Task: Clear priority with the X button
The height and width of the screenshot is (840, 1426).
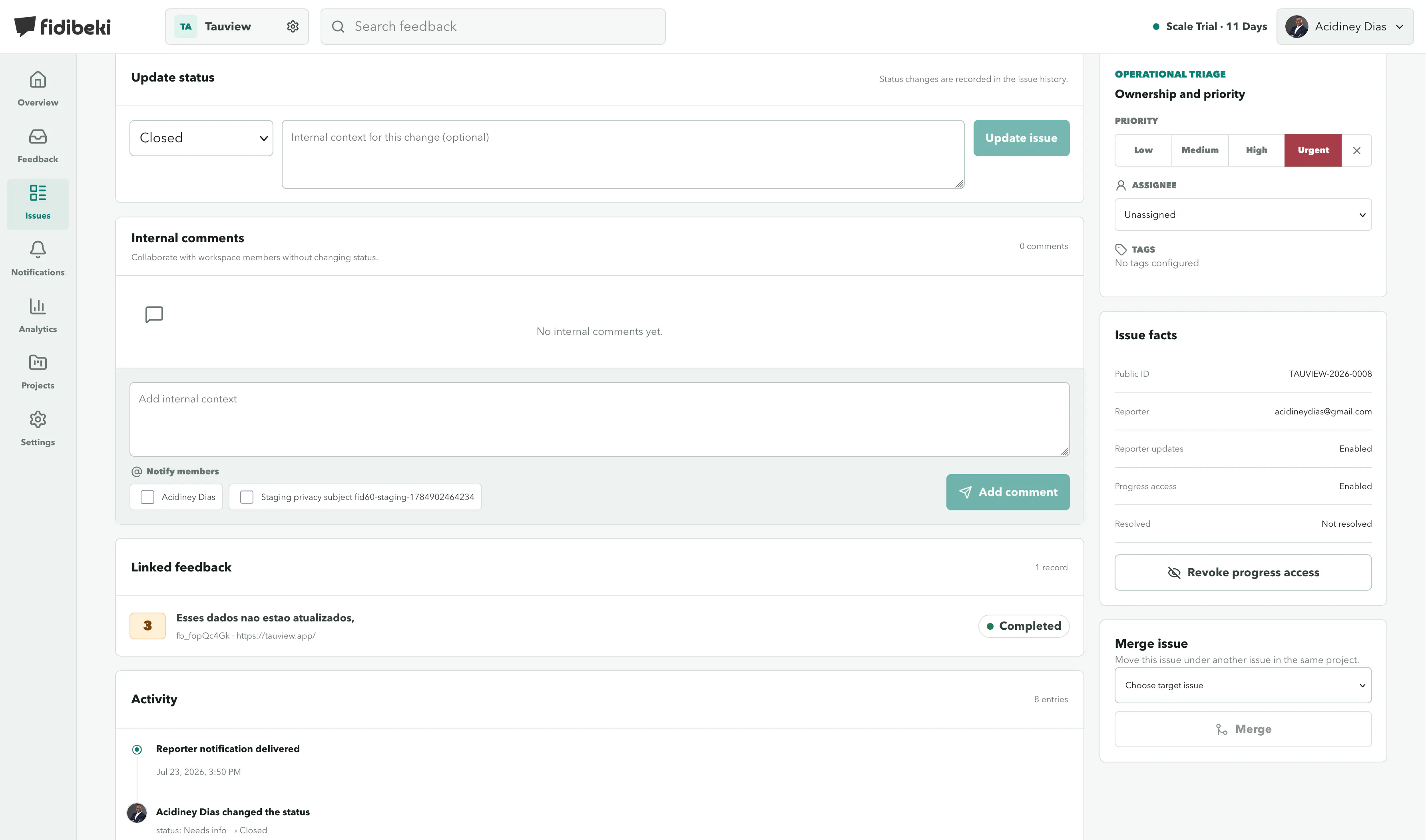Action: tap(1357, 151)
